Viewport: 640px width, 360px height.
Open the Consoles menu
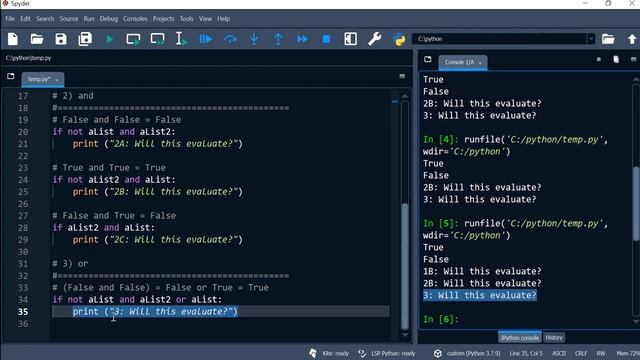click(135, 19)
